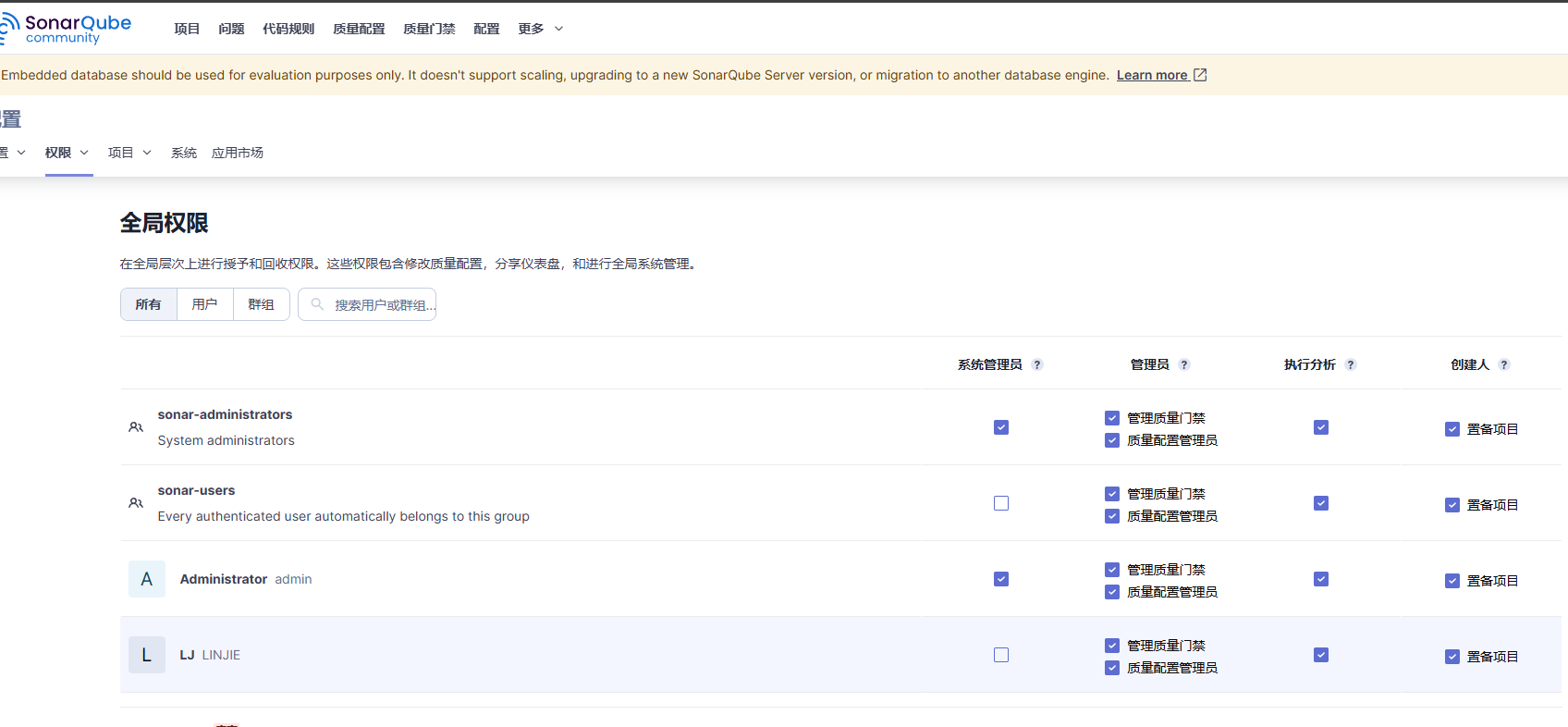This screenshot has width=1568, height=727.
Task: Toggle 置备项目 for LJ user
Action: click(x=1452, y=657)
